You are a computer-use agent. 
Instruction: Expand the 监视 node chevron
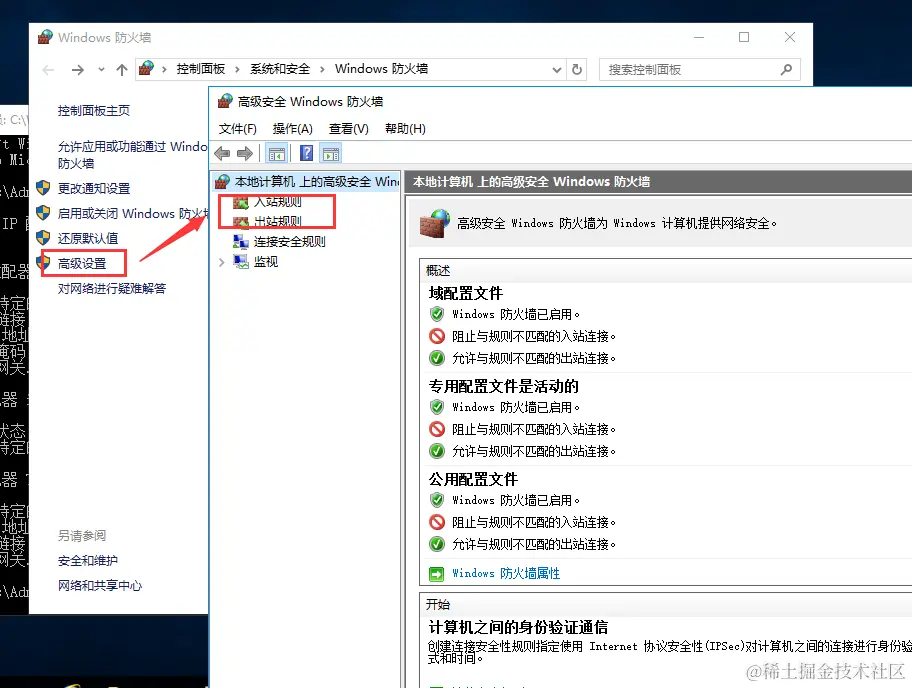(x=222, y=262)
